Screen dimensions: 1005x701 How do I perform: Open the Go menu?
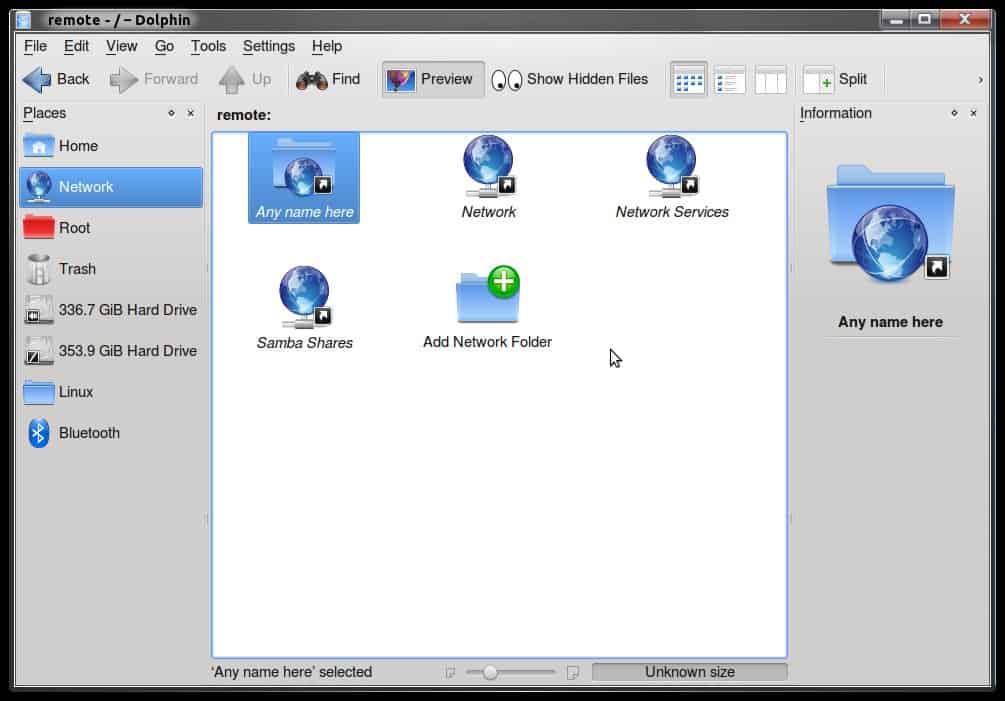[164, 46]
